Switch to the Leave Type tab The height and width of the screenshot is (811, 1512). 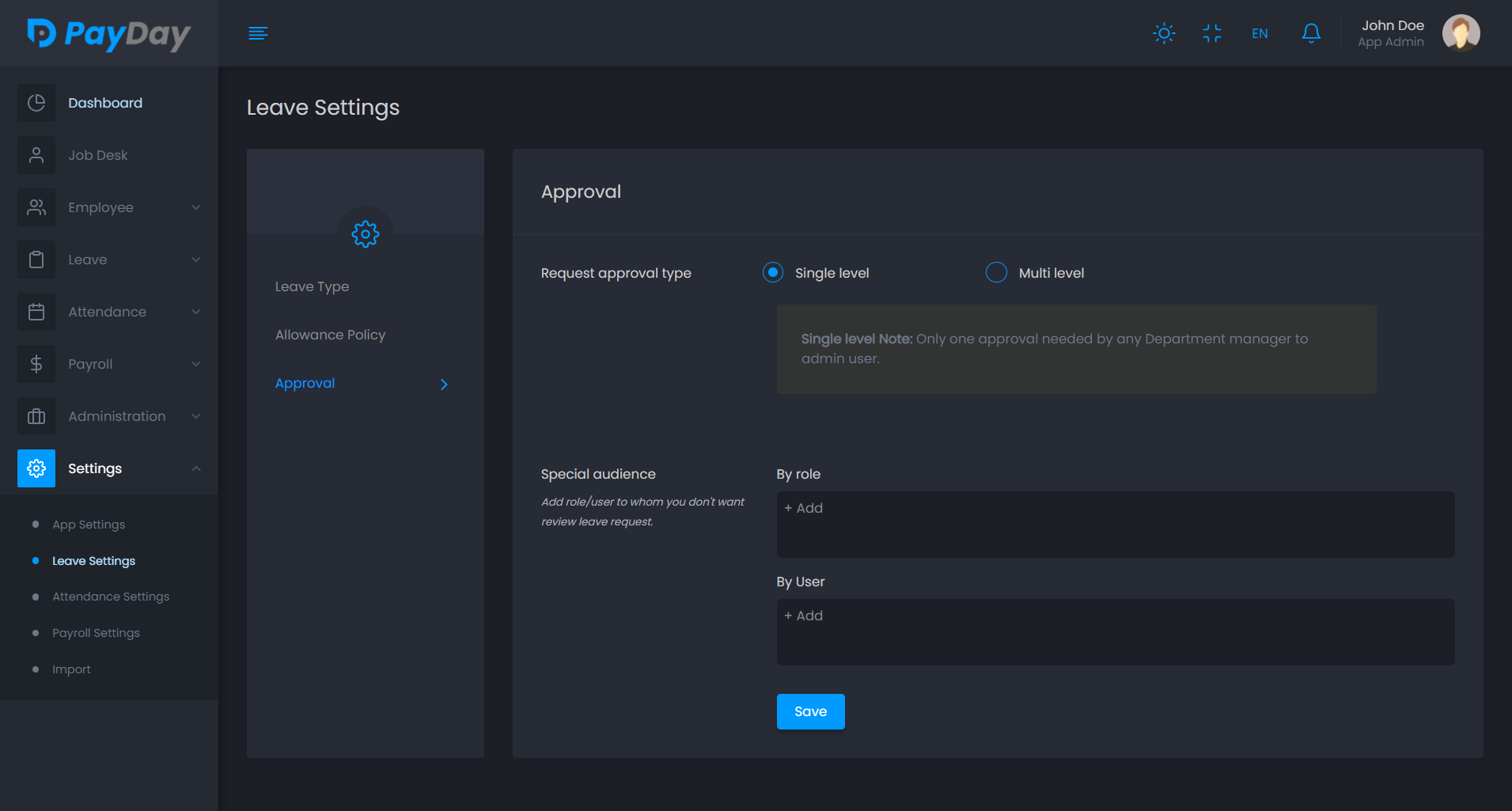[x=312, y=286]
